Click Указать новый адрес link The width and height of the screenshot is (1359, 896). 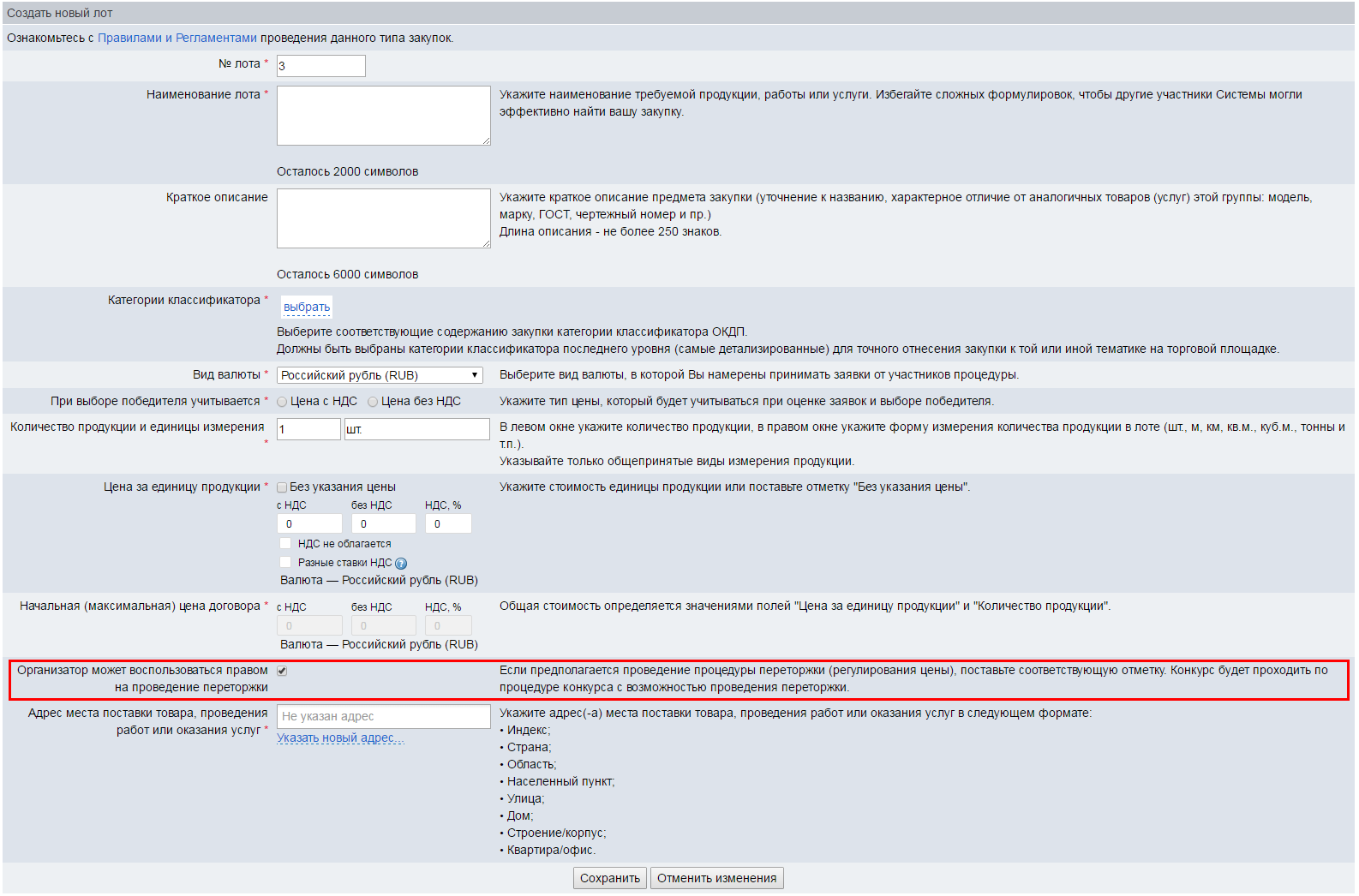pyautogui.click(x=339, y=738)
